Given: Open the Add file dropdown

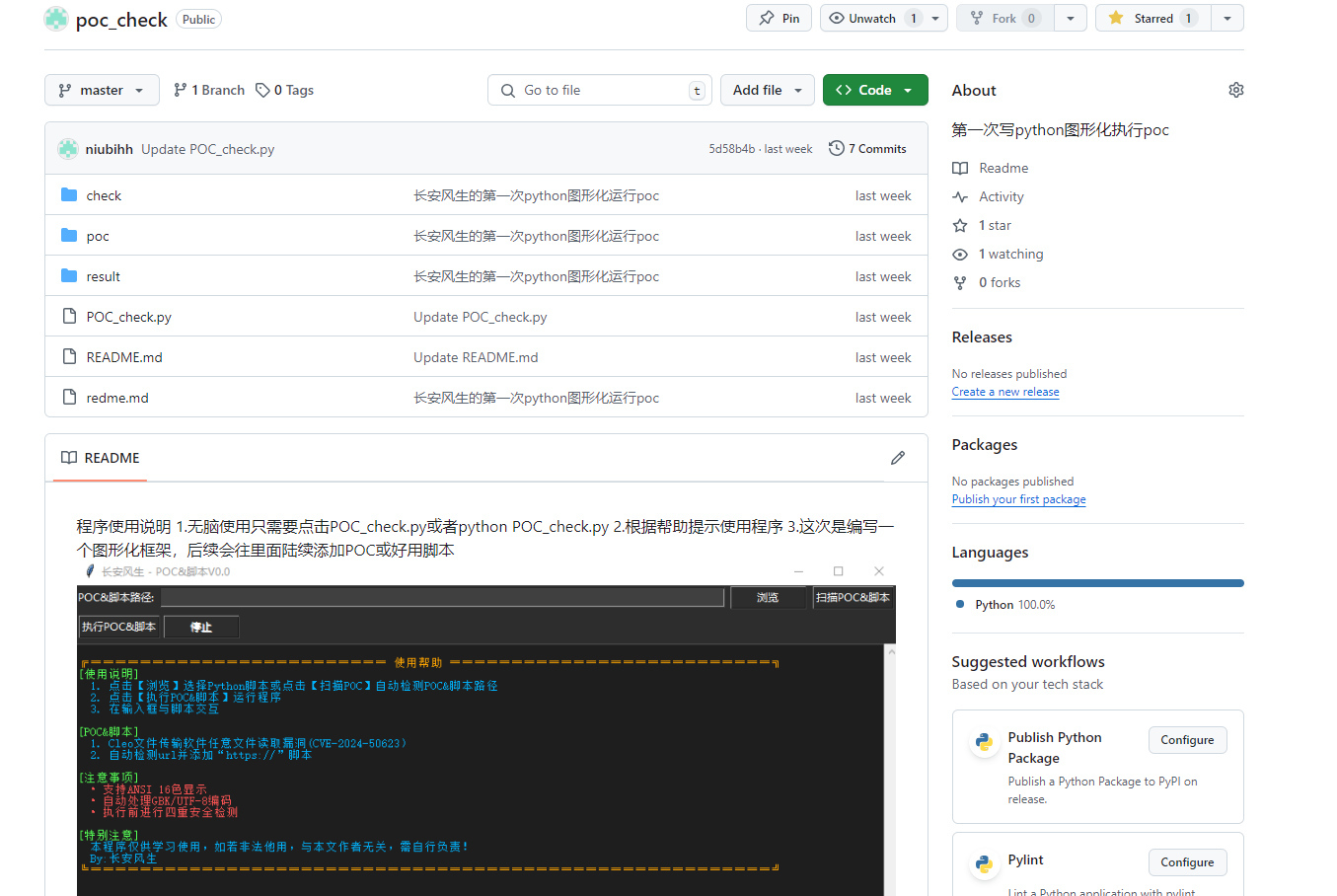Looking at the screenshot, I should tap(767, 90).
